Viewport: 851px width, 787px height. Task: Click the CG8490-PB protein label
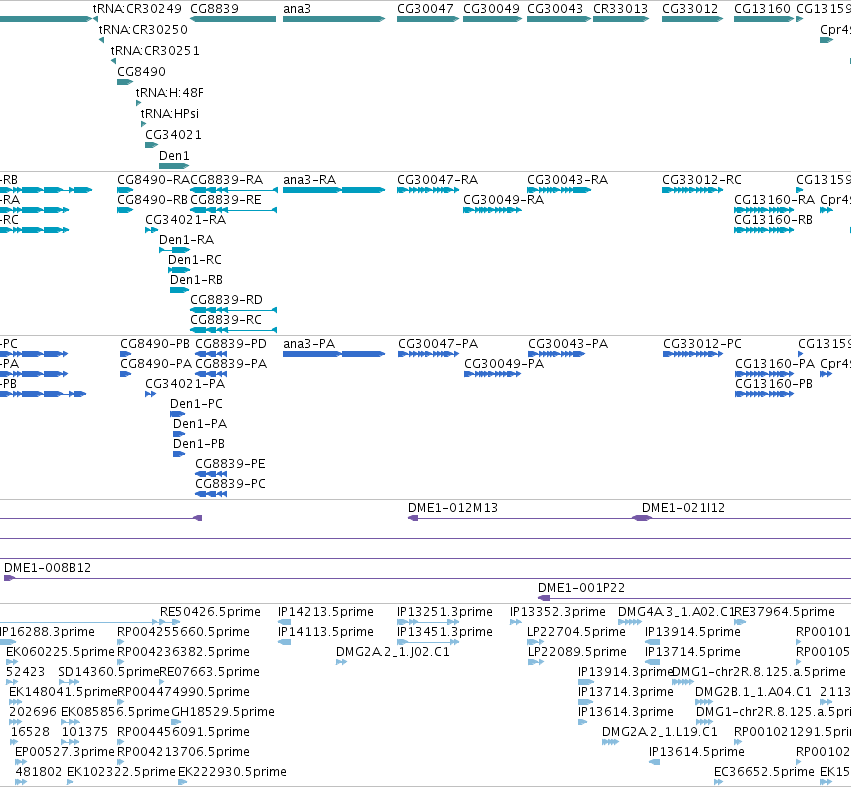coord(155,344)
